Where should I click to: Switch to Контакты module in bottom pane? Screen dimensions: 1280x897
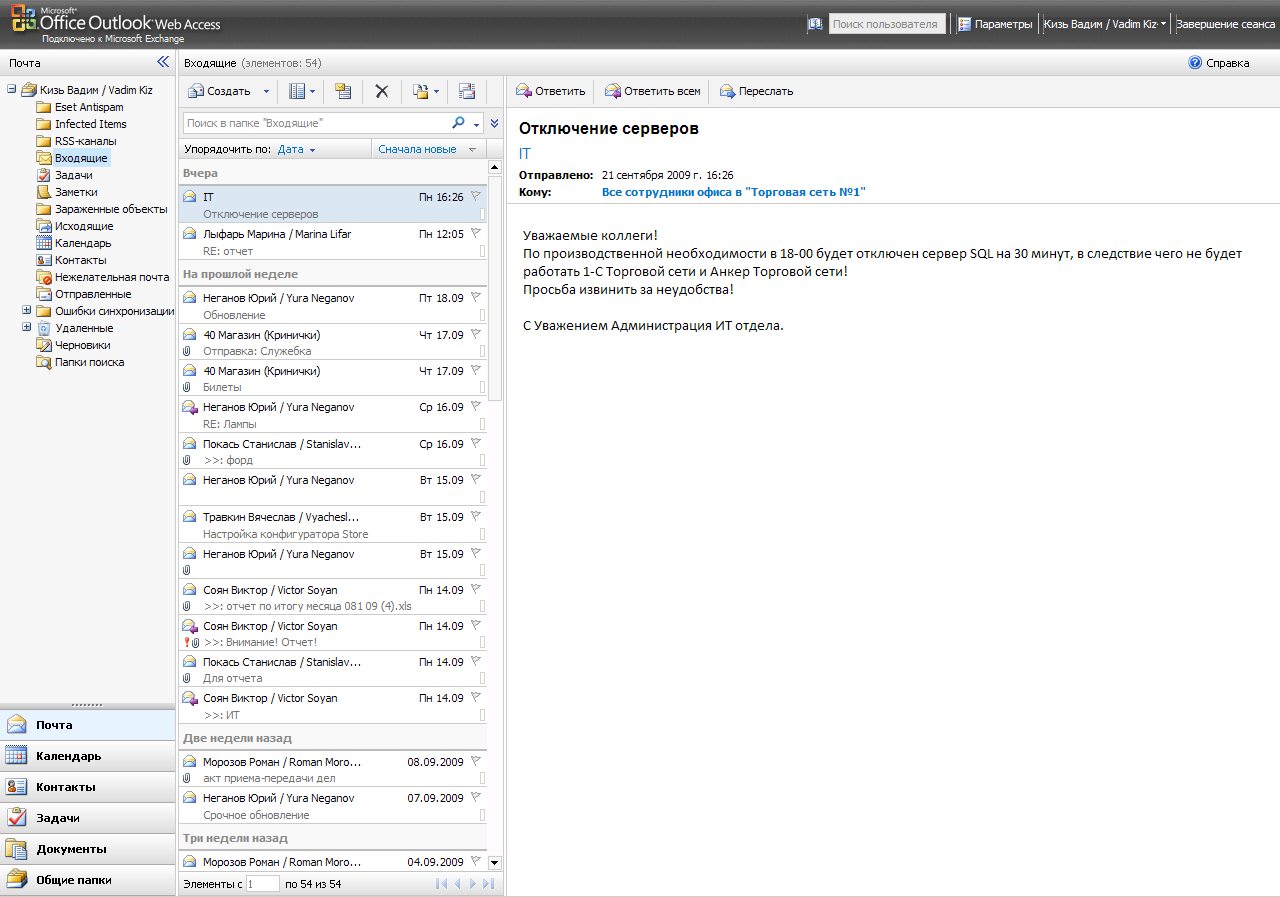[87, 787]
